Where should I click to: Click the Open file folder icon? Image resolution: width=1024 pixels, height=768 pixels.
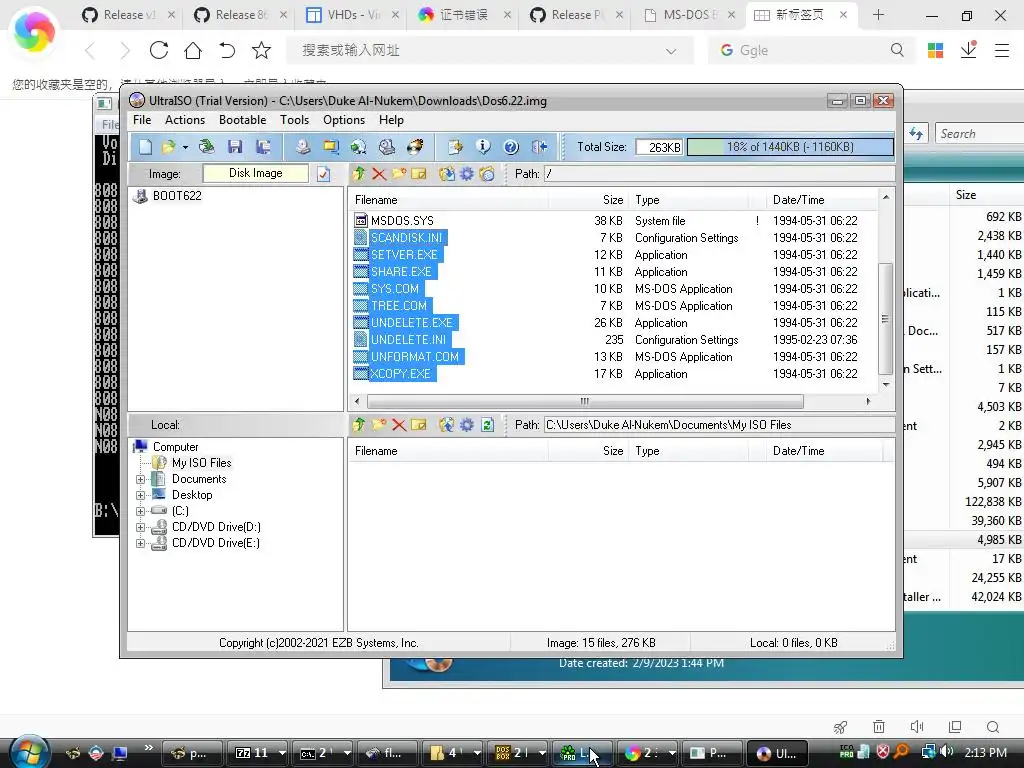click(x=168, y=147)
